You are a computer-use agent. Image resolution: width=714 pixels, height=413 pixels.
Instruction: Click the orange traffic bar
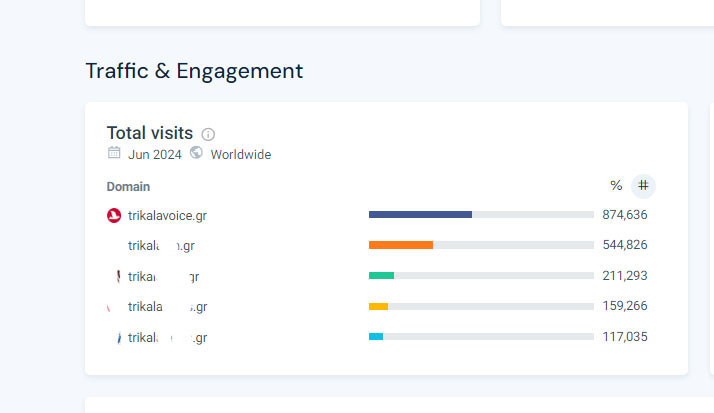(x=400, y=245)
